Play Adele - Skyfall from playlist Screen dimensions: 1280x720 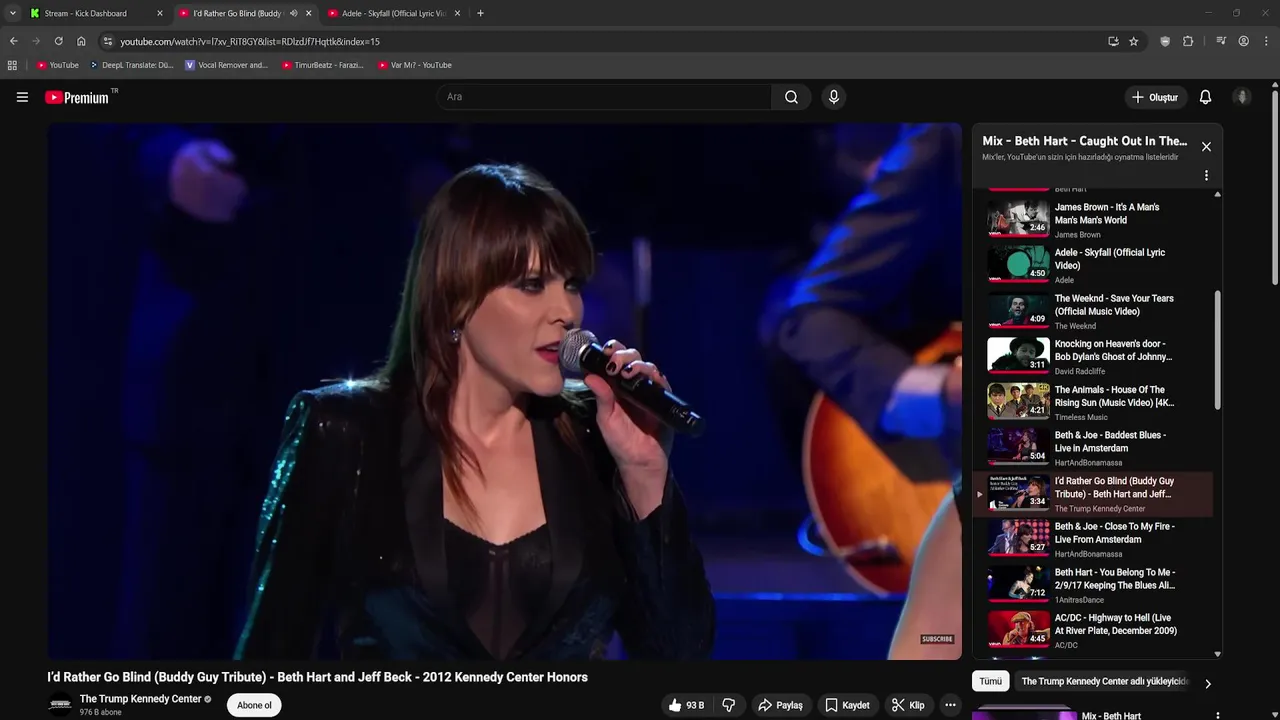click(x=1093, y=265)
